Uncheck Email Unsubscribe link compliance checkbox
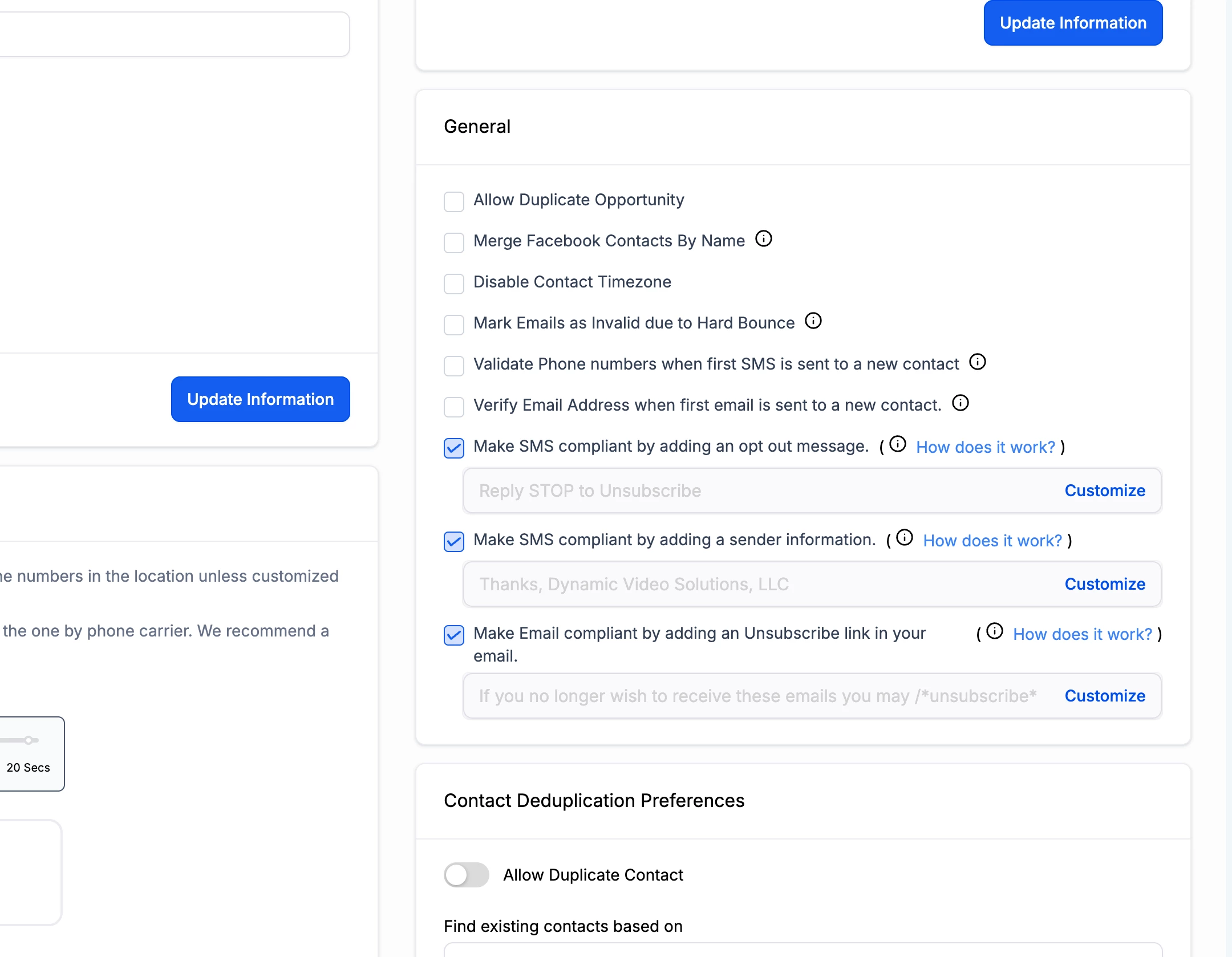Screen dimensions: 1232x957 454,635
